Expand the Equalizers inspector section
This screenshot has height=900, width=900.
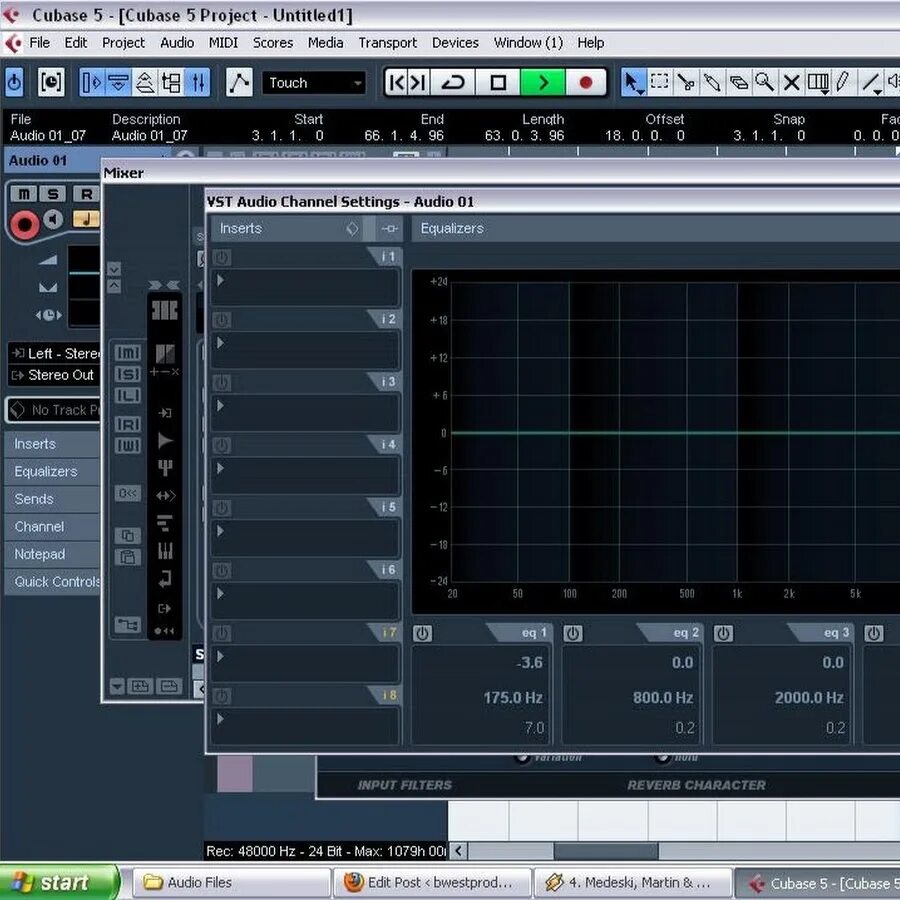[52, 472]
